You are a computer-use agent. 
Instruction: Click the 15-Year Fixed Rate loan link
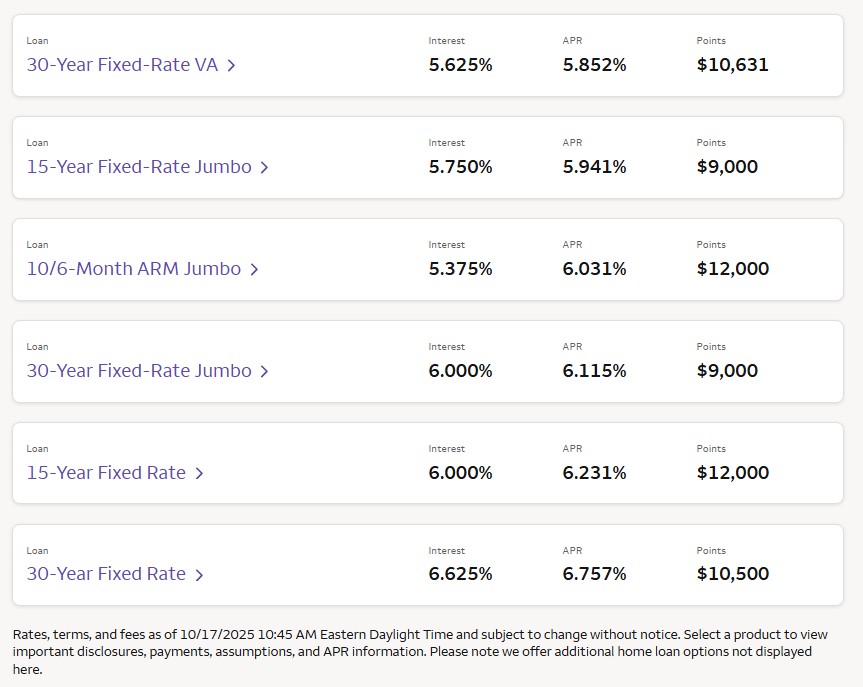(x=106, y=473)
